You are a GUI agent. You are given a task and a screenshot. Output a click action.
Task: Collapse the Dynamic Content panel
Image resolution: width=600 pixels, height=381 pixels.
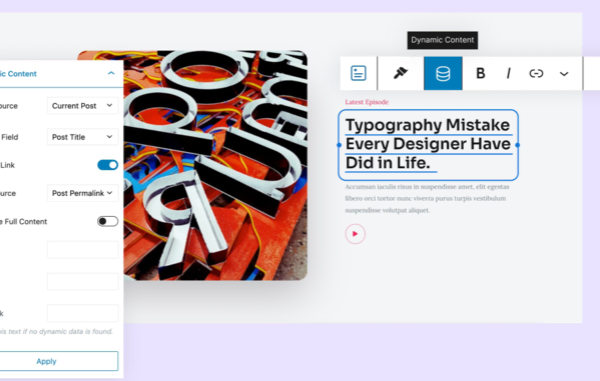tap(111, 73)
